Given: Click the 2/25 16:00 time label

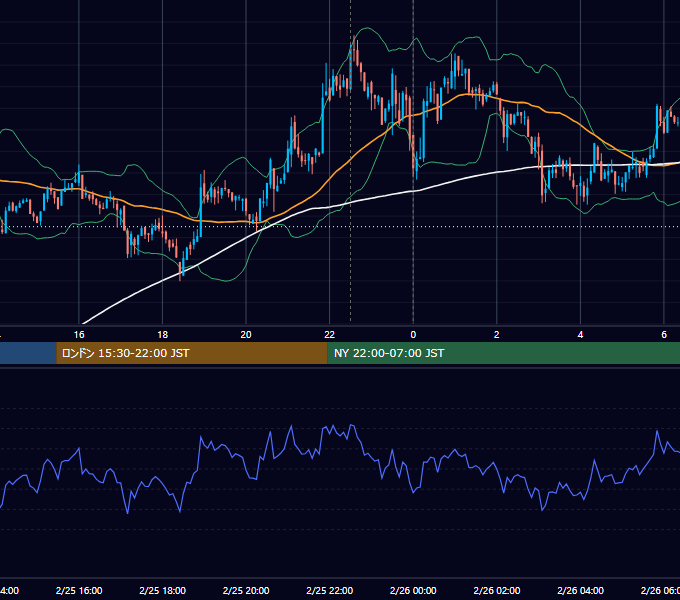Looking at the screenshot, I should click(x=79, y=590).
